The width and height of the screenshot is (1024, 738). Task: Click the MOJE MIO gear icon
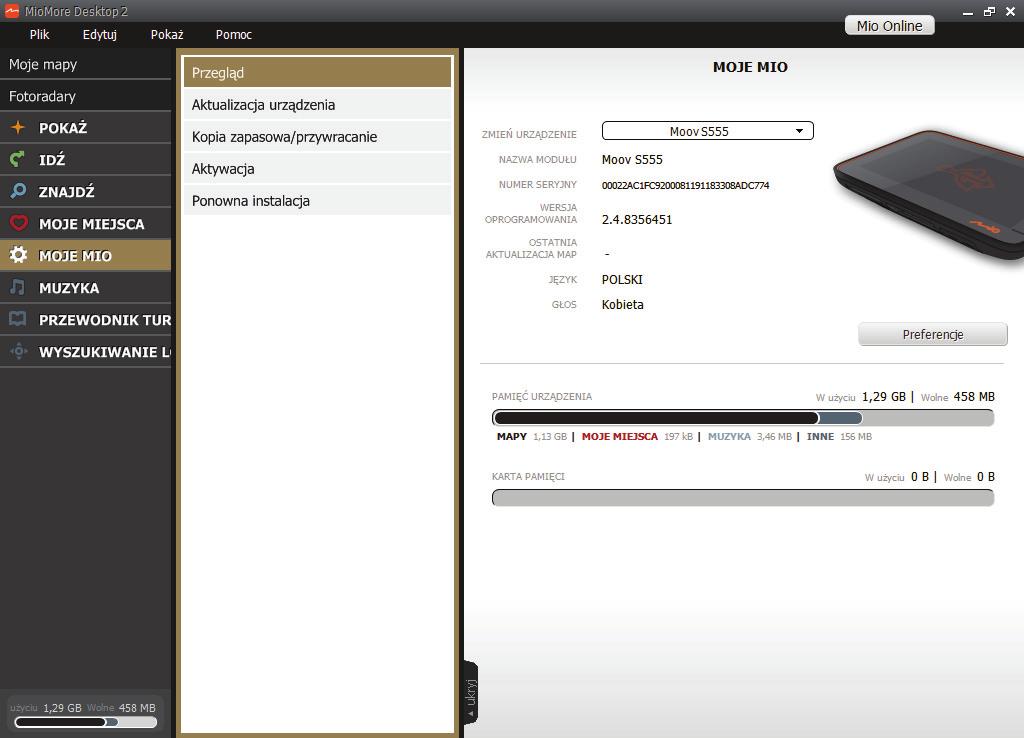tap(18, 255)
